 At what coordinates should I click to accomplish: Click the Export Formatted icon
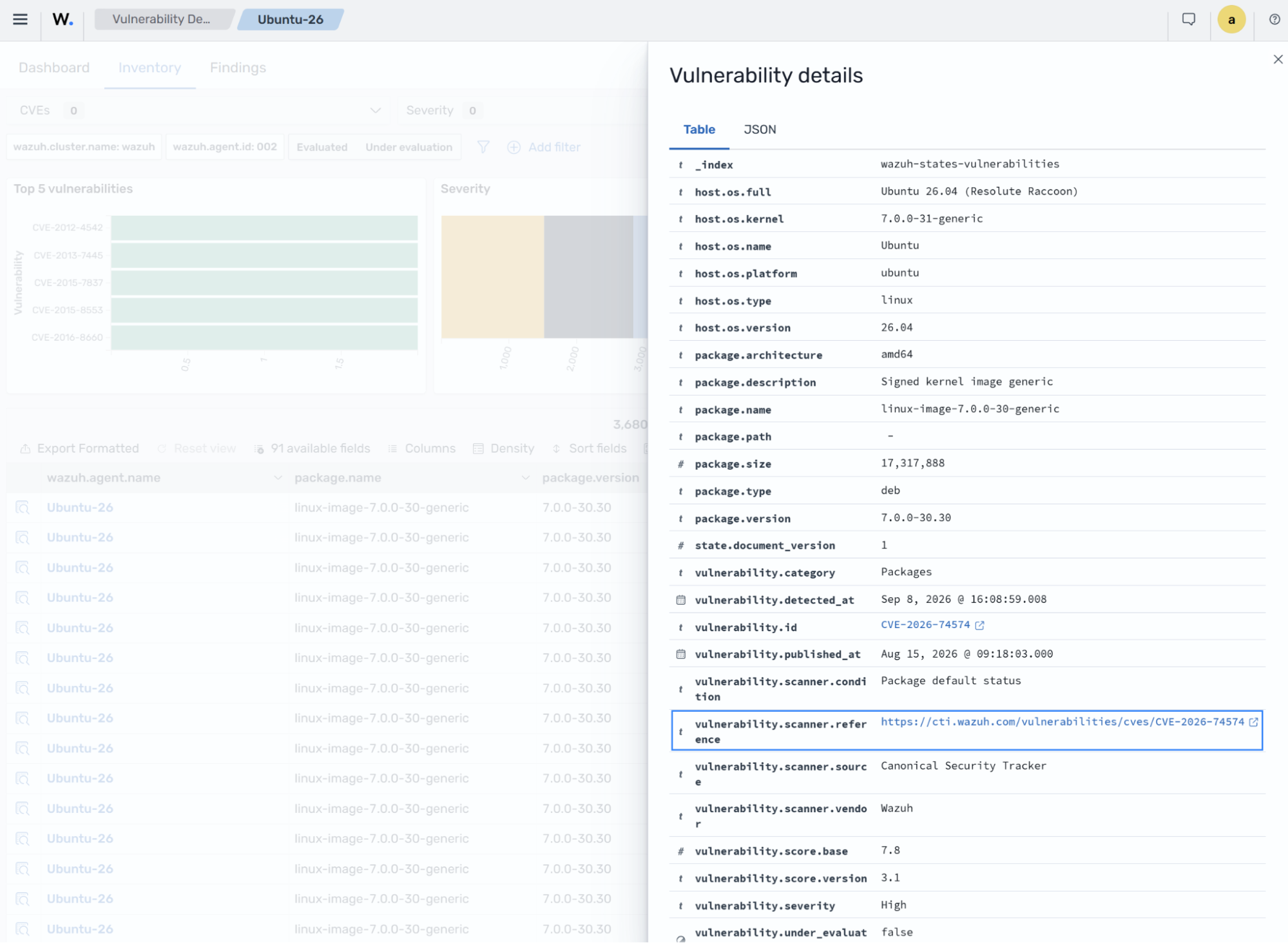25,449
